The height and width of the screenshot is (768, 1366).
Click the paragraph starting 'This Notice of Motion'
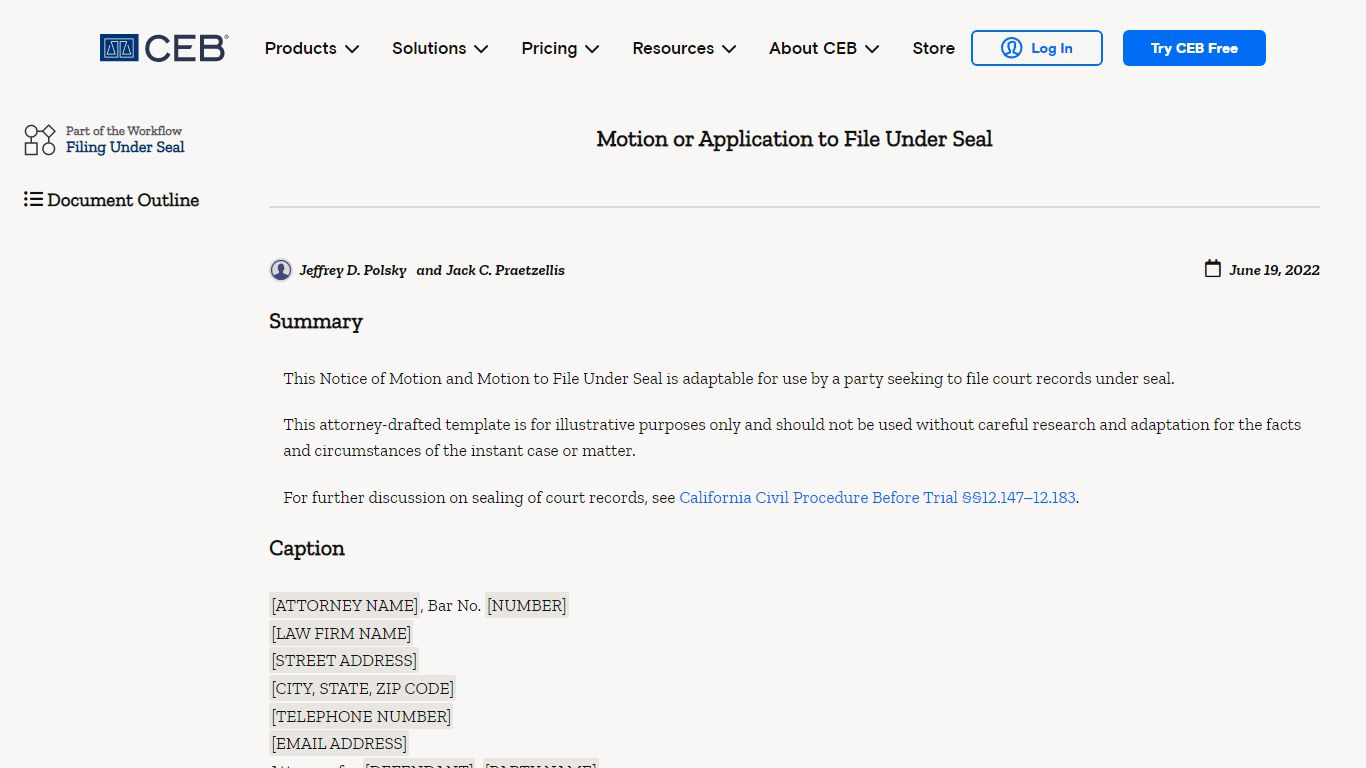[x=729, y=378]
